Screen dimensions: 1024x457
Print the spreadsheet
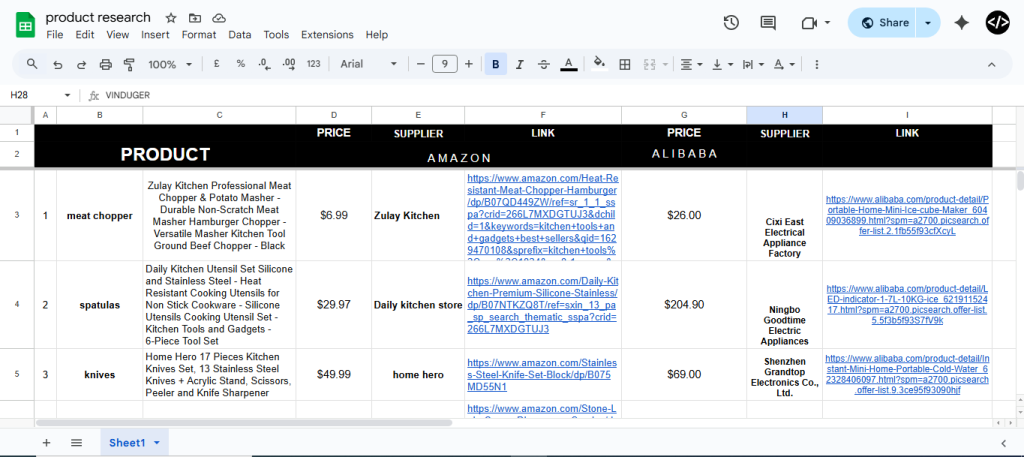[x=106, y=64]
